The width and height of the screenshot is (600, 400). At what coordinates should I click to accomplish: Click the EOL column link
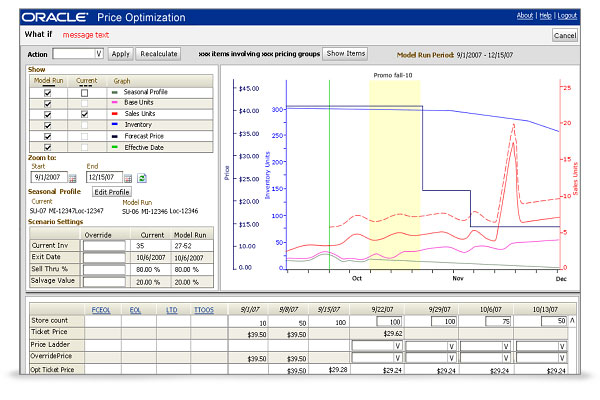[x=135, y=310]
